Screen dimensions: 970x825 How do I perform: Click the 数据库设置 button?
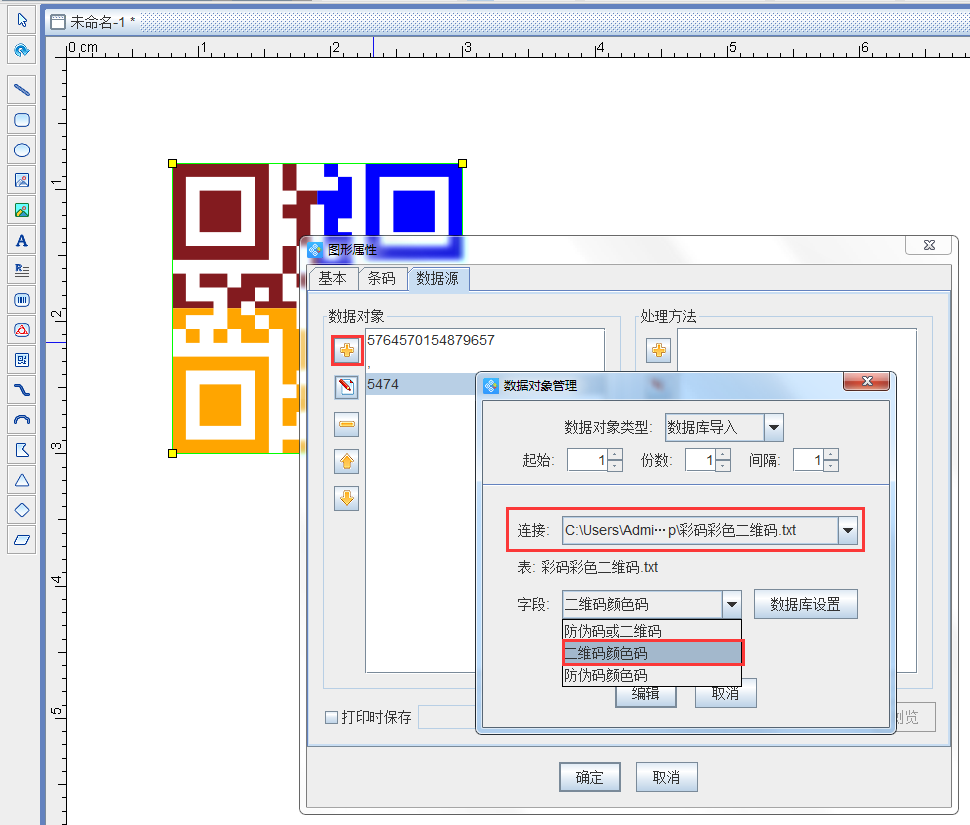point(805,604)
